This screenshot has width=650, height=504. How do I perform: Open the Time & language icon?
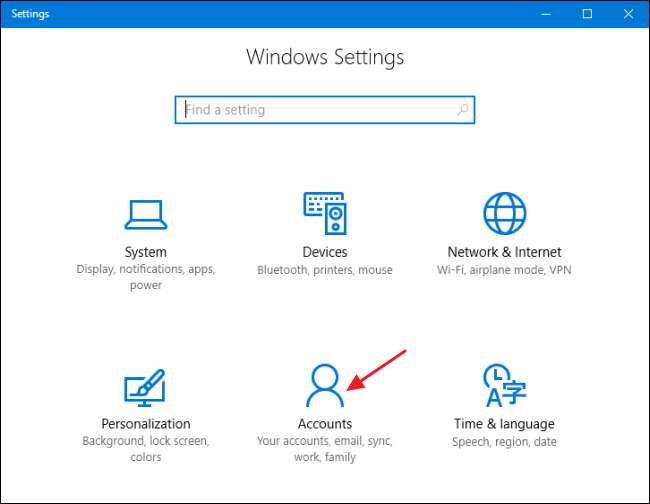point(504,385)
